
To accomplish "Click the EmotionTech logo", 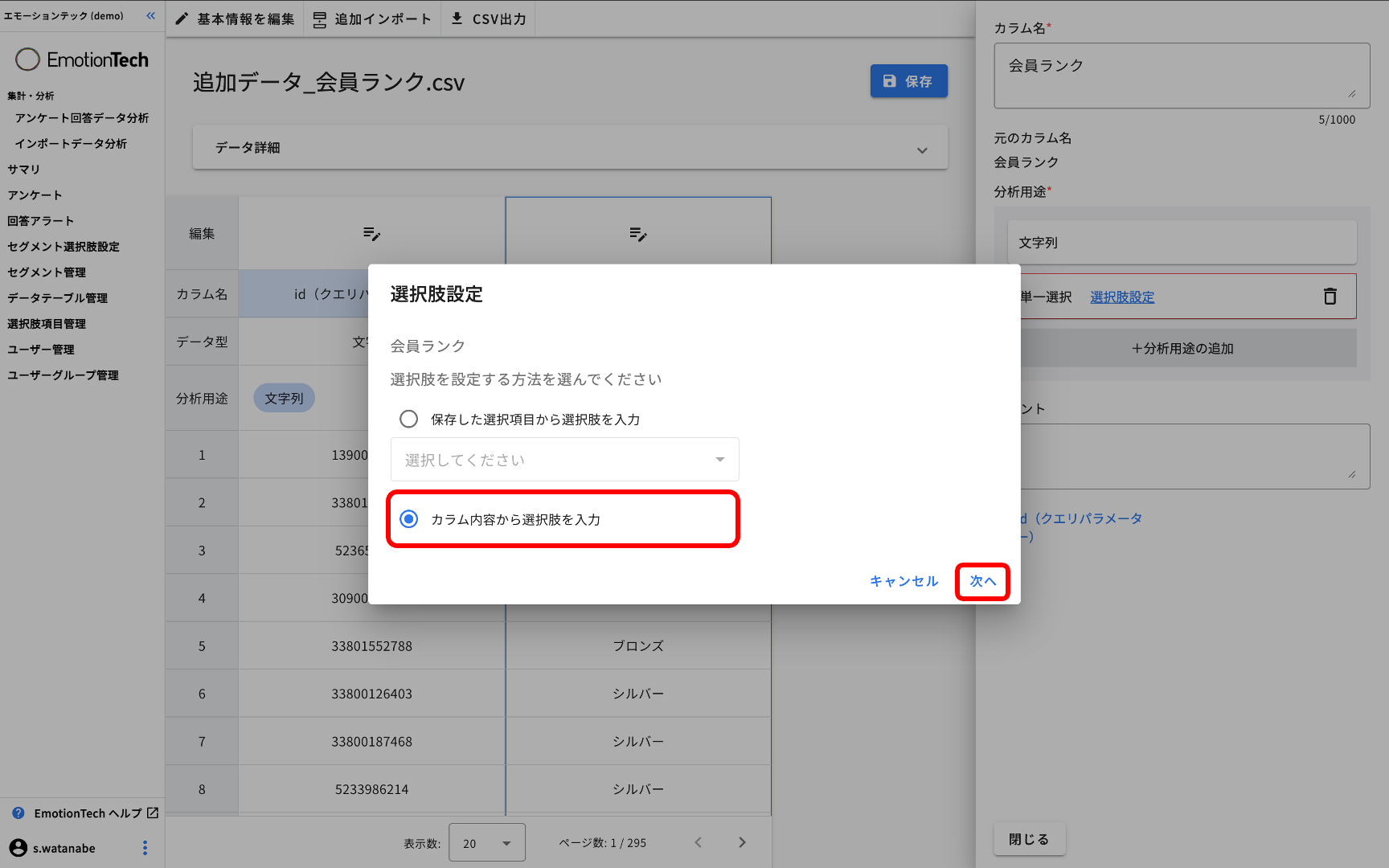I will click(82, 59).
